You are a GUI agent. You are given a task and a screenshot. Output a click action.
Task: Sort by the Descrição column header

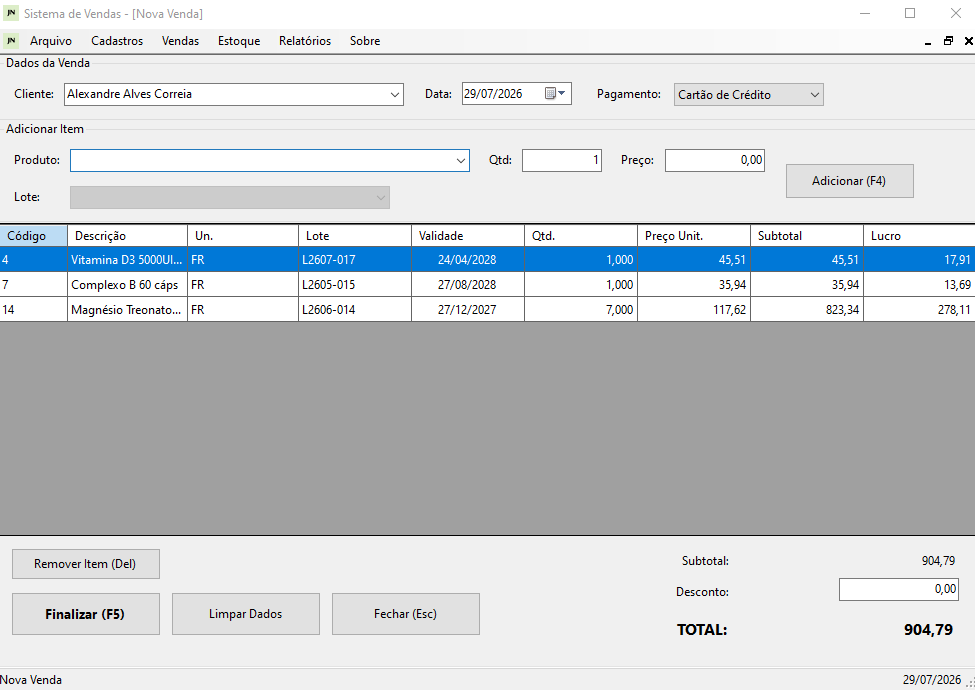click(x=127, y=236)
